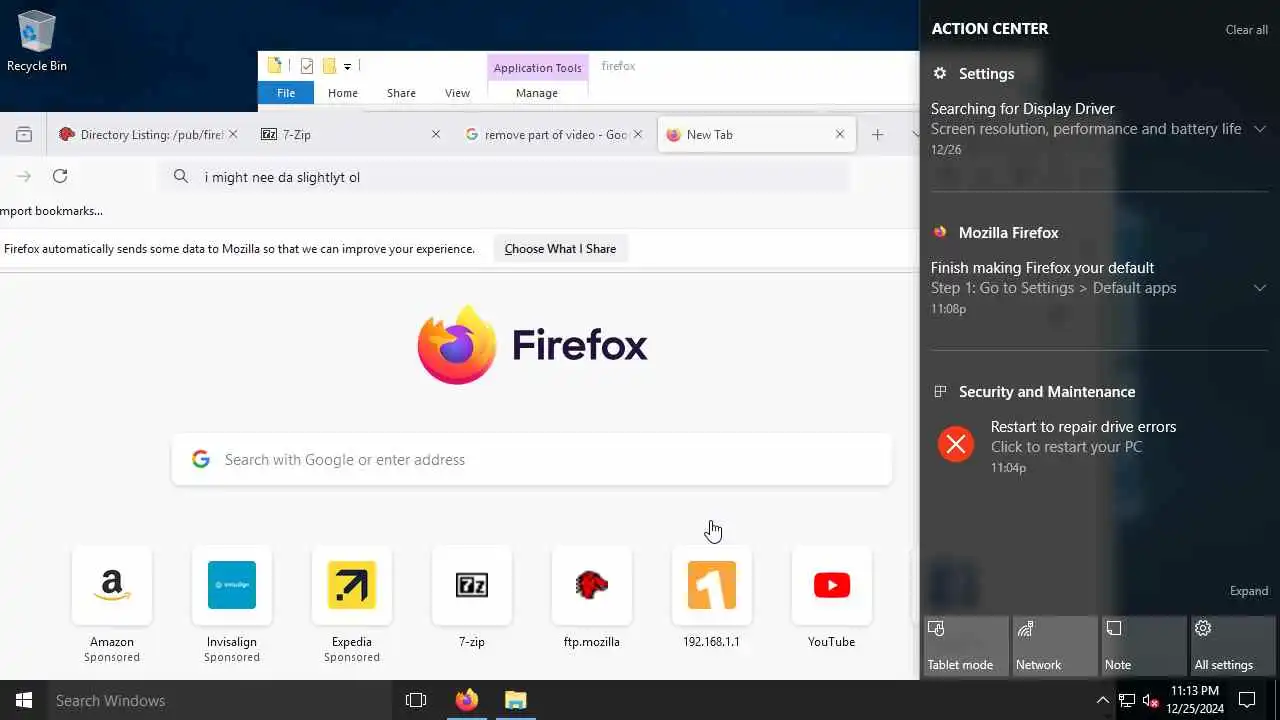Click the Application Tools contextual tab
Viewport: 1280px width, 720px height.
[x=537, y=68]
